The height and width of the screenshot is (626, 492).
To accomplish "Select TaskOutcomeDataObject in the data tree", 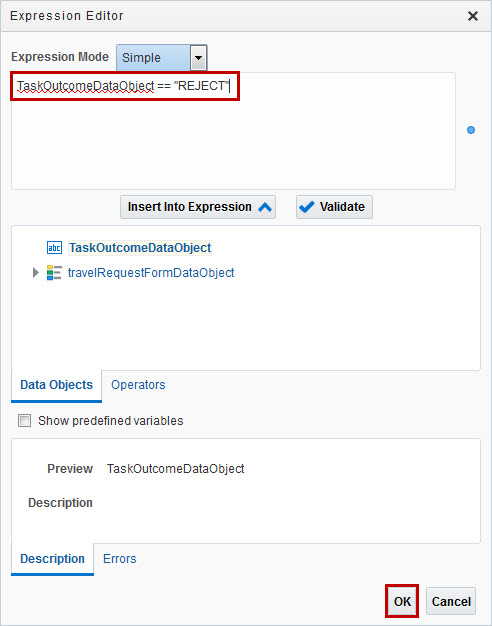I will [140, 248].
